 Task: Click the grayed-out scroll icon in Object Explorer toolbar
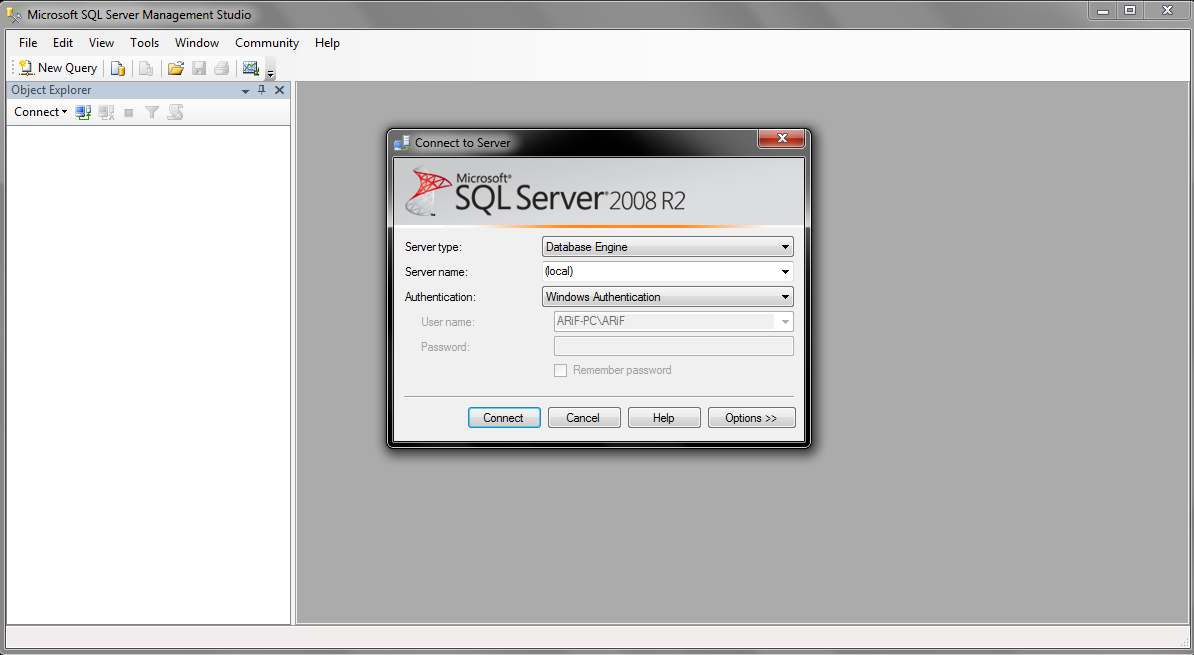coord(175,113)
